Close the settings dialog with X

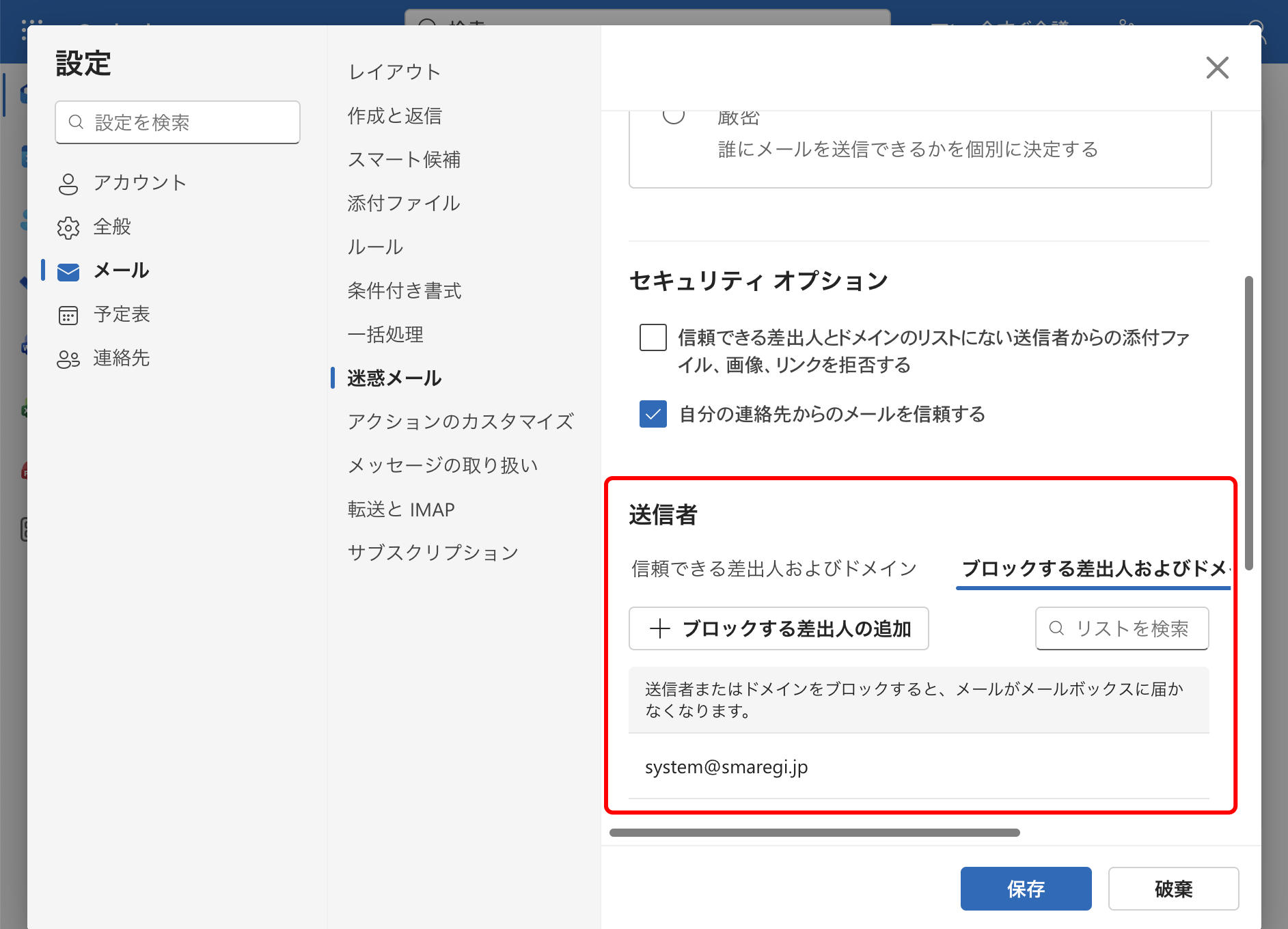tap(1217, 68)
